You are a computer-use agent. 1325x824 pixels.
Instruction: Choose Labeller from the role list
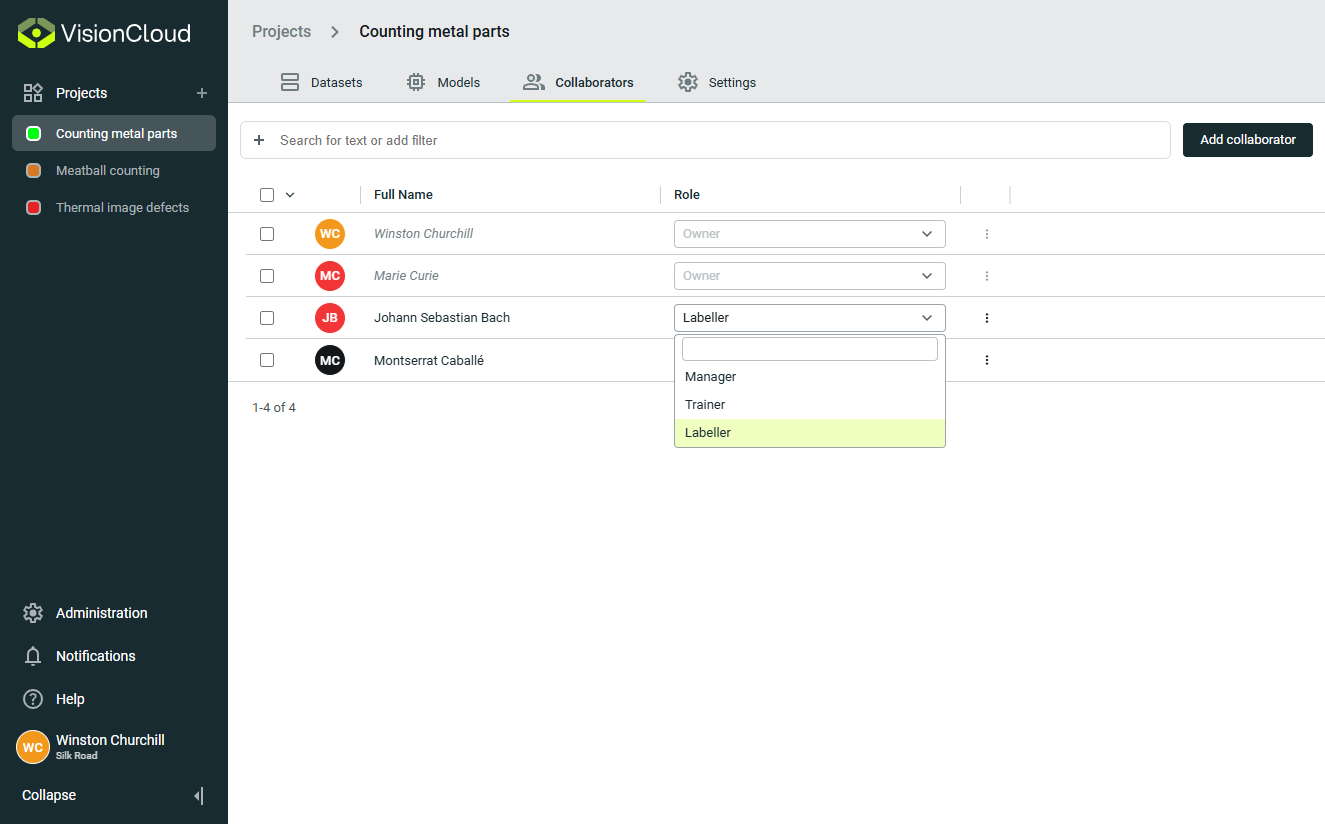tap(810, 433)
